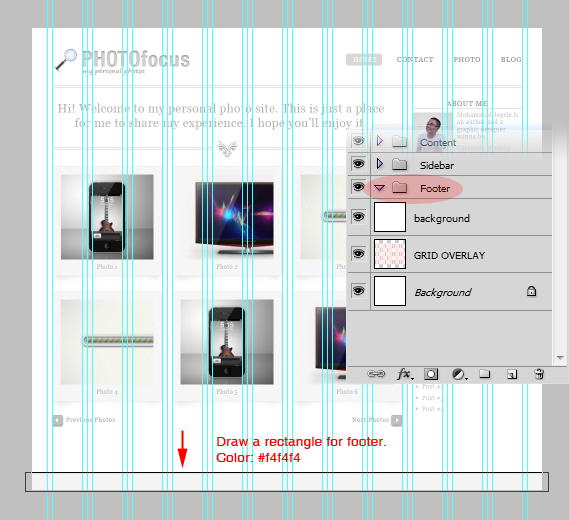Select the Content group name
Screen dimensions: 569x520
point(438,143)
